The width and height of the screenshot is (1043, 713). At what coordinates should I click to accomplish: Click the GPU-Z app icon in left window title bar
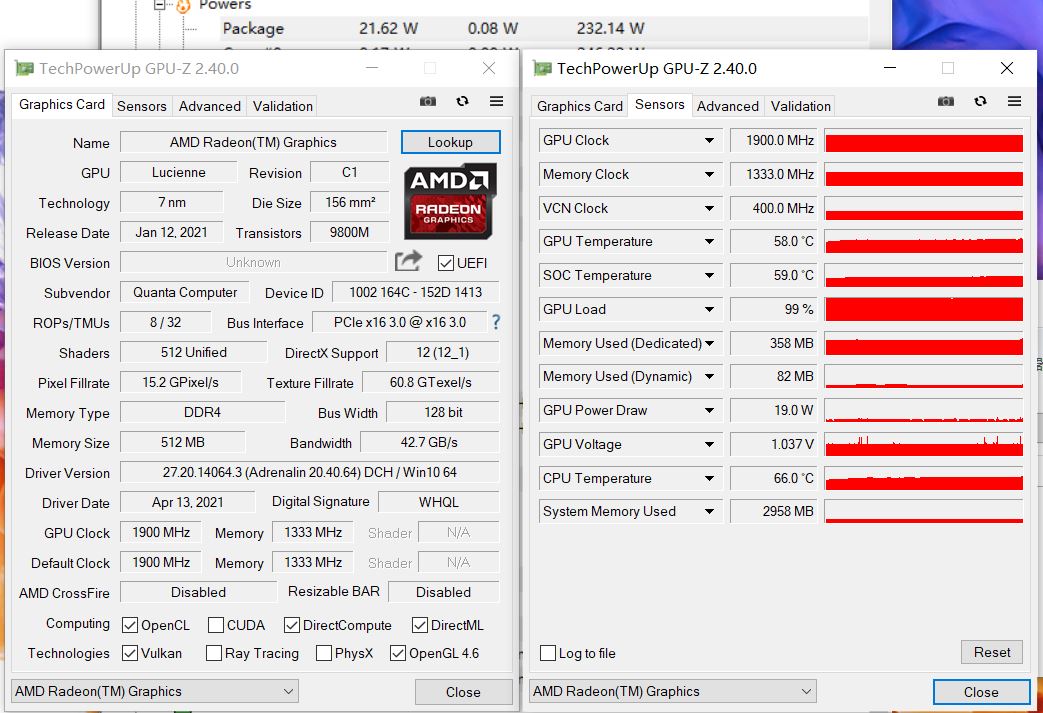coord(25,69)
